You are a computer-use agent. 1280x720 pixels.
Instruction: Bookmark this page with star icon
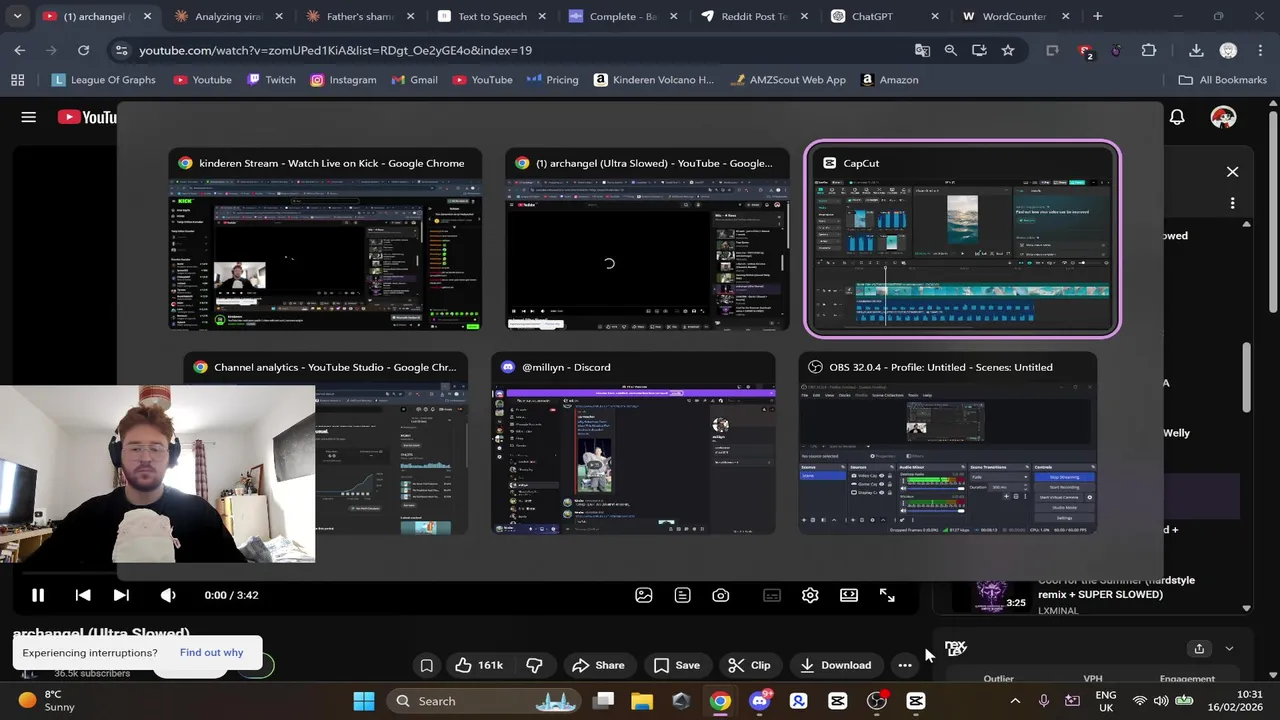coord(1008,50)
